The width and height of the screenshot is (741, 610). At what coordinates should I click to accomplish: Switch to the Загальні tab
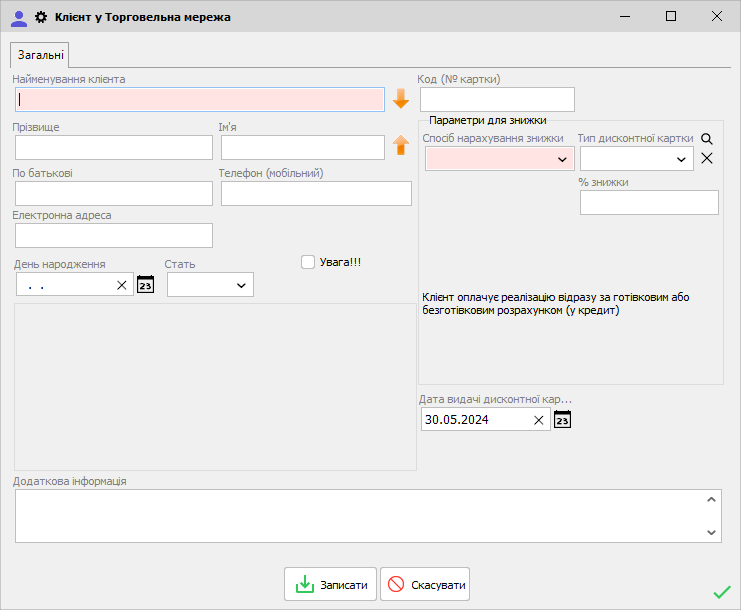[40, 56]
